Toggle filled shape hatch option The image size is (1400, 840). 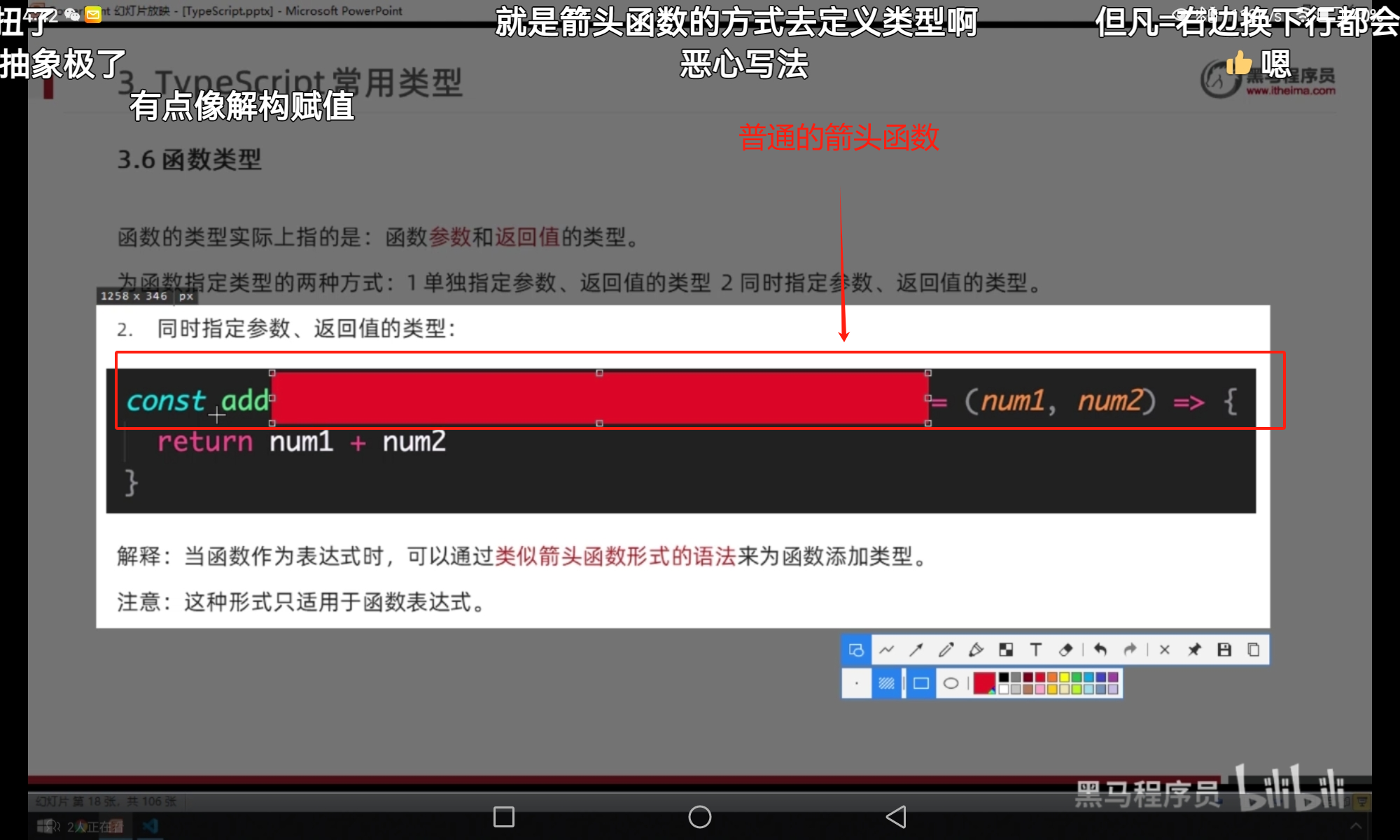886,683
